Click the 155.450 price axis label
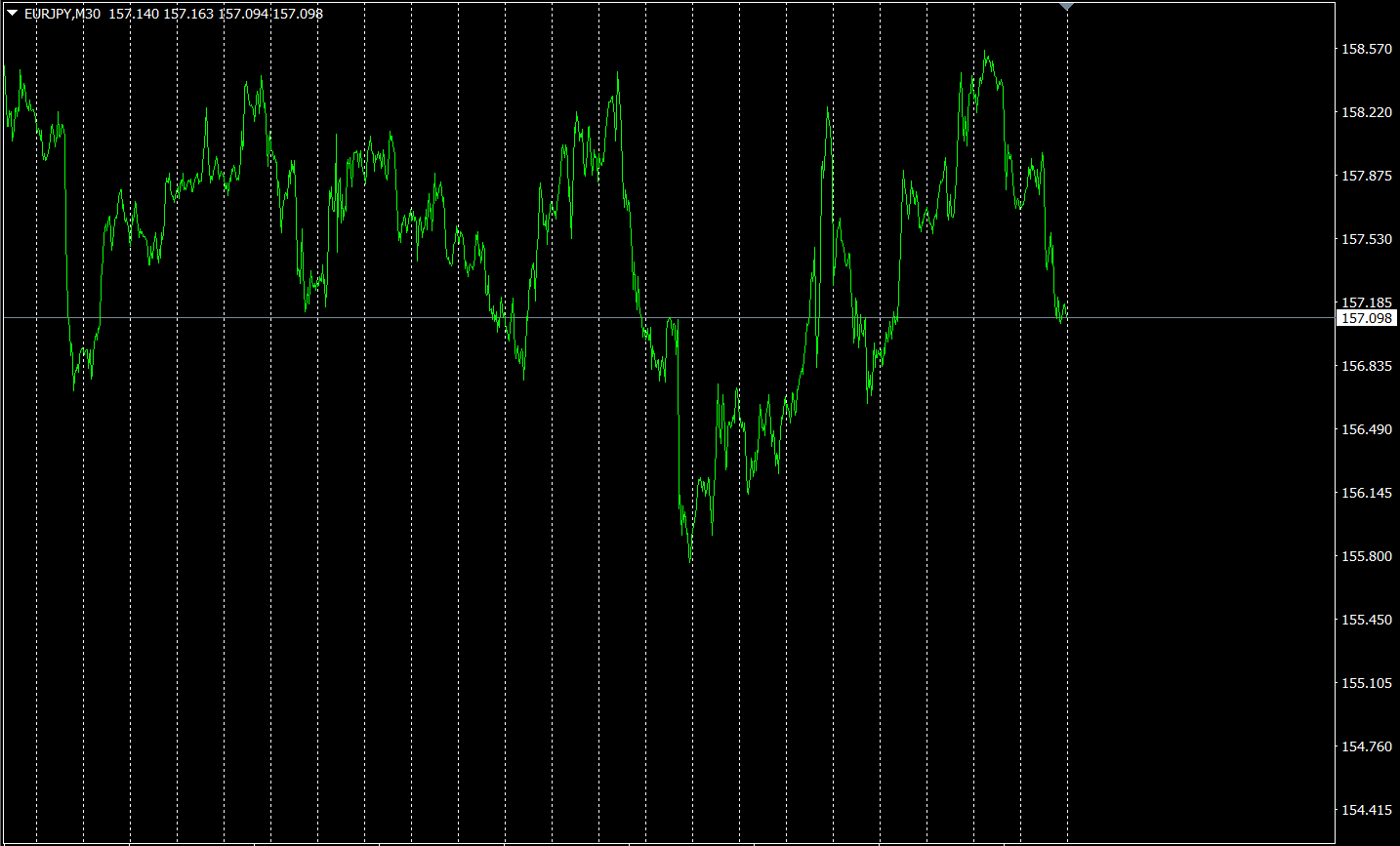 tap(1367, 620)
